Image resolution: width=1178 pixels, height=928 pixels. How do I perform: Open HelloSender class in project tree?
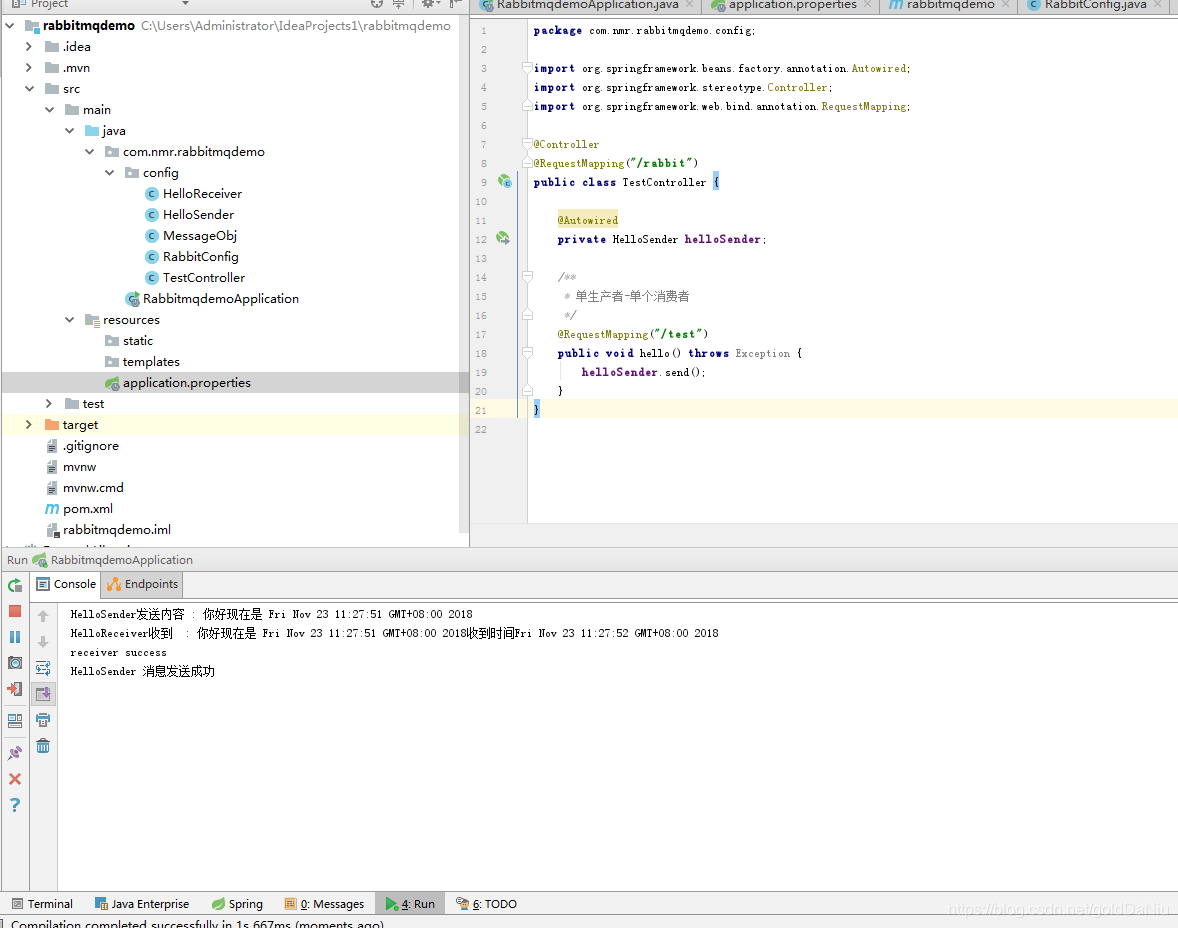(190, 215)
